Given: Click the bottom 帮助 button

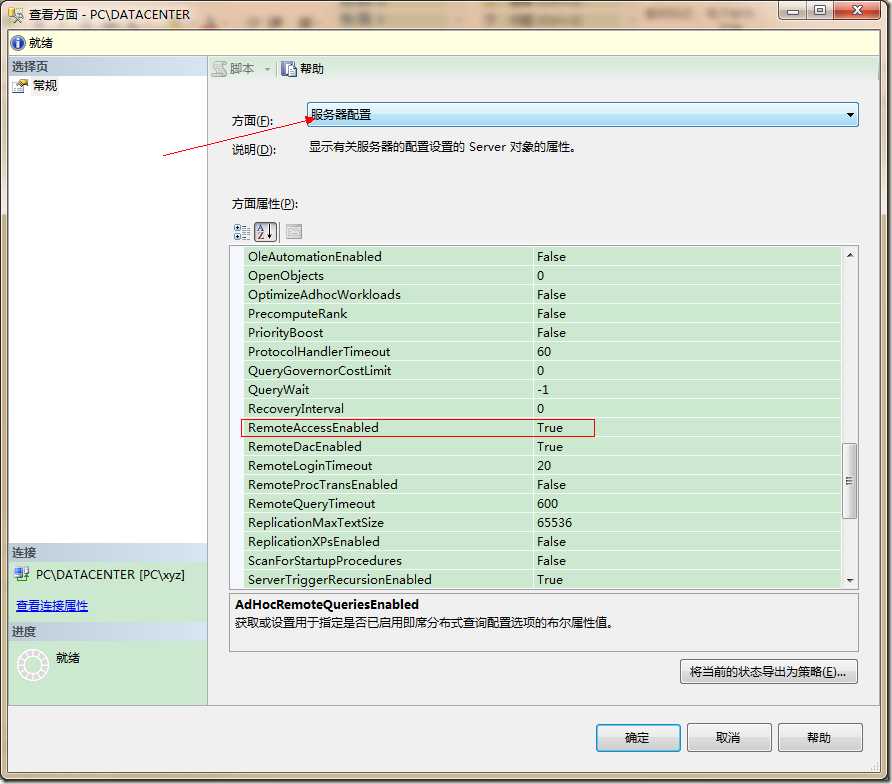Looking at the screenshot, I should click(820, 738).
